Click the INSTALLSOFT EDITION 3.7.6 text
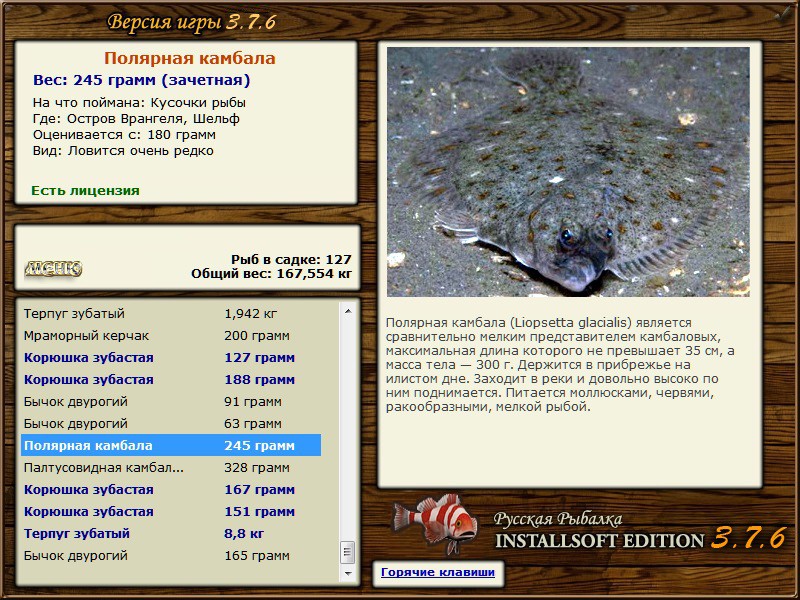Viewport: 800px width, 600px height. tap(641, 538)
